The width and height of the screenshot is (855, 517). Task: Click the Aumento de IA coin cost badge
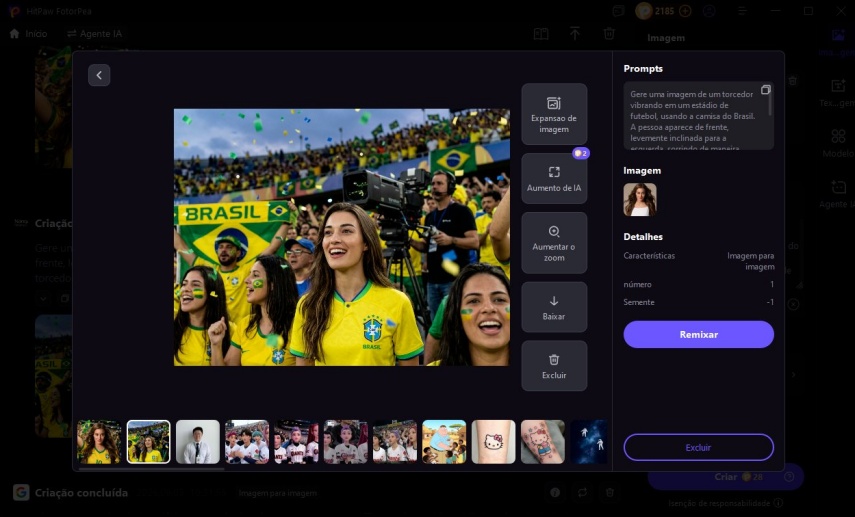click(x=581, y=153)
